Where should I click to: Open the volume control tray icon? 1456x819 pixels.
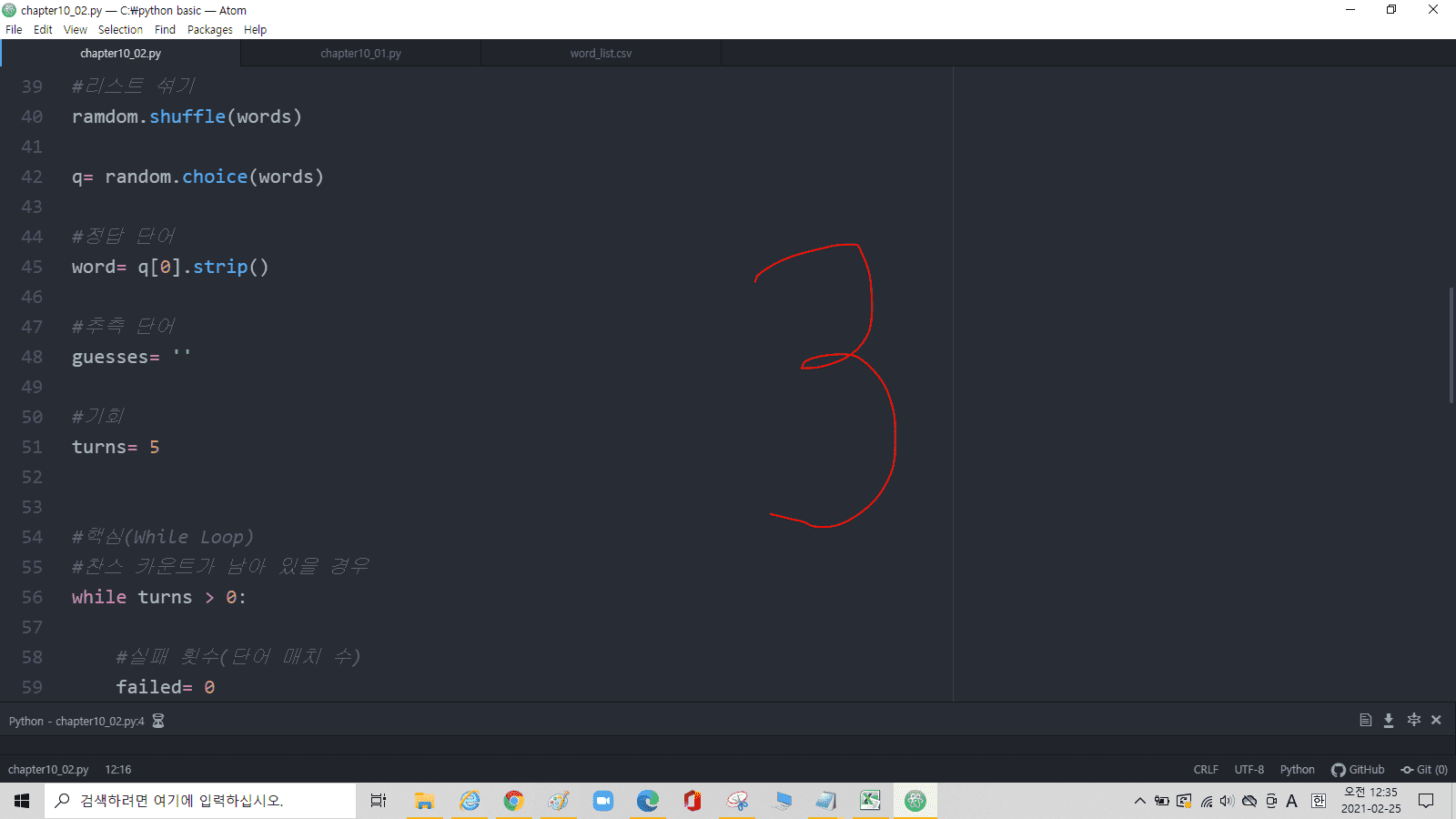[1228, 801]
